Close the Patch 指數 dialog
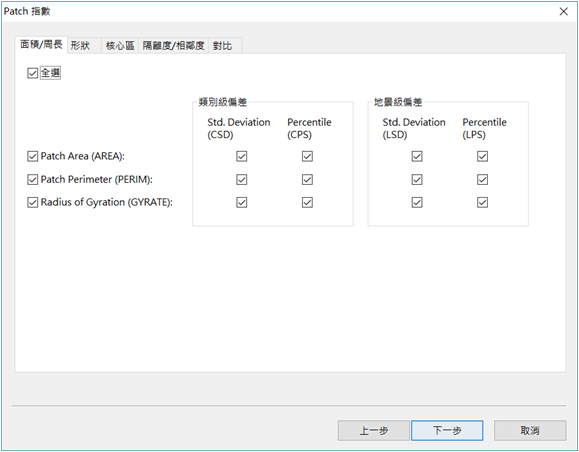 tap(563, 11)
